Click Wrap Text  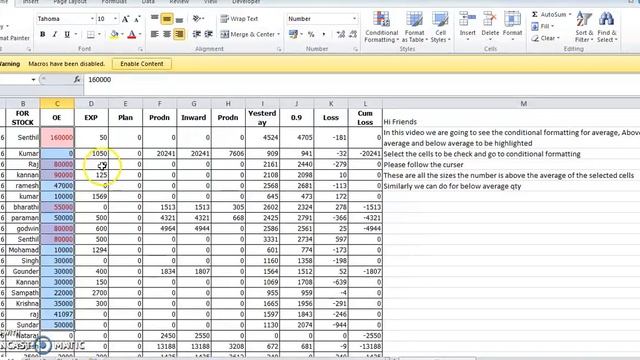[239, 19]
